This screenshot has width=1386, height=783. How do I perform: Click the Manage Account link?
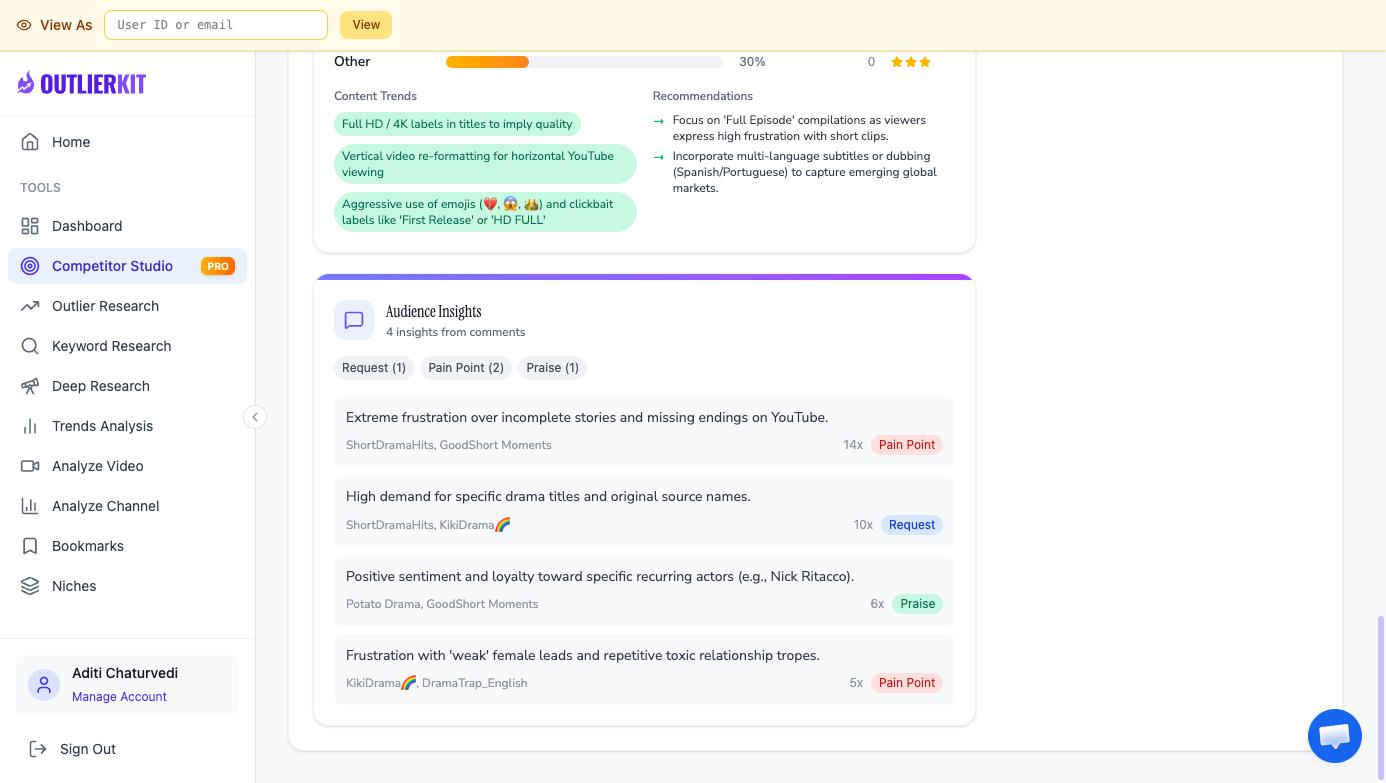pyautogui.click(x=119, y=697)
